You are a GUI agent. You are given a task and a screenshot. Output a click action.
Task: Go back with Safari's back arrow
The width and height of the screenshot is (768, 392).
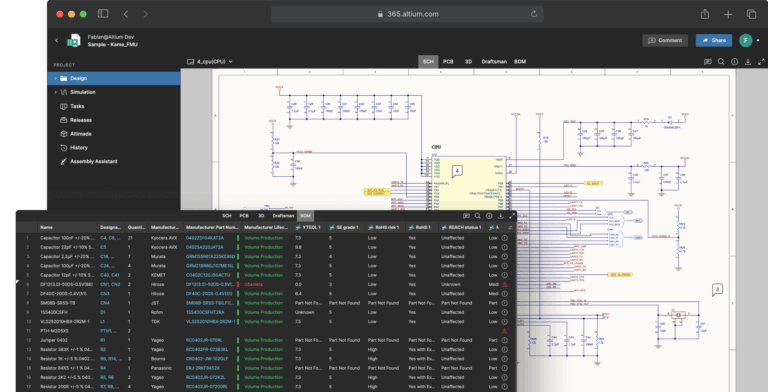tap(126, 14)
